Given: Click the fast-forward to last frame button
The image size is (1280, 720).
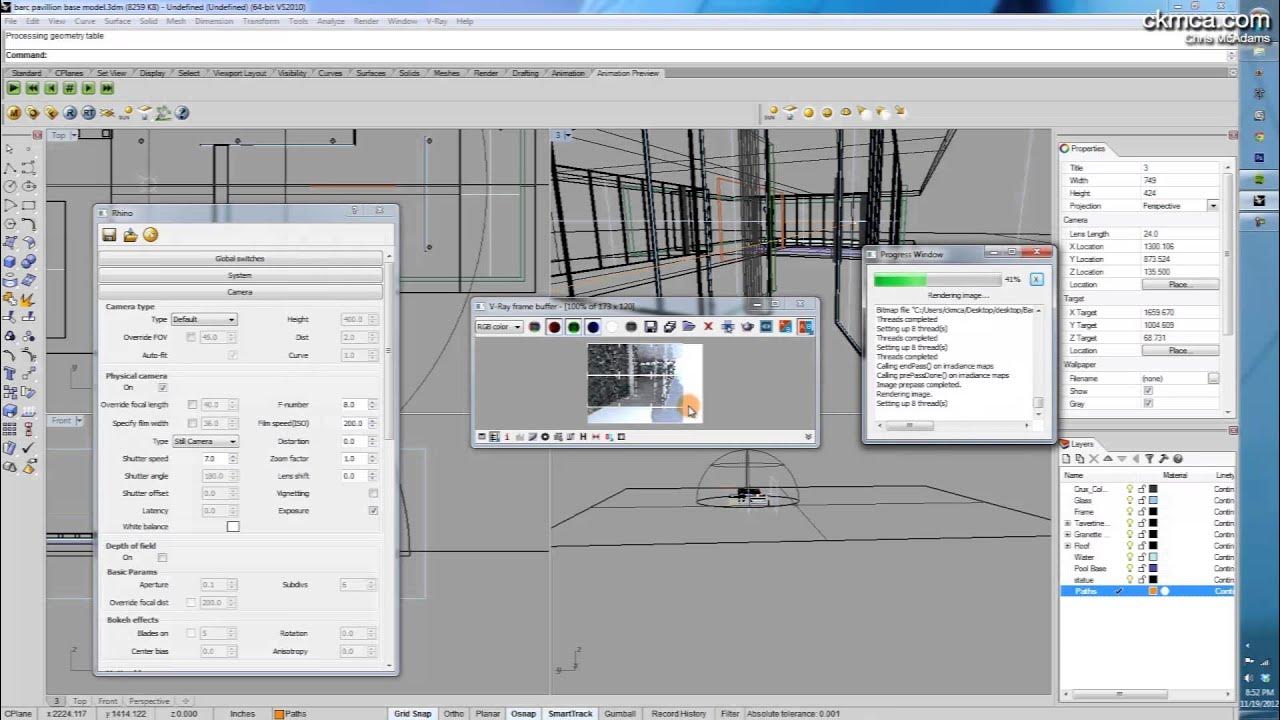Looking at the screenshot, I should click(107, 88).
